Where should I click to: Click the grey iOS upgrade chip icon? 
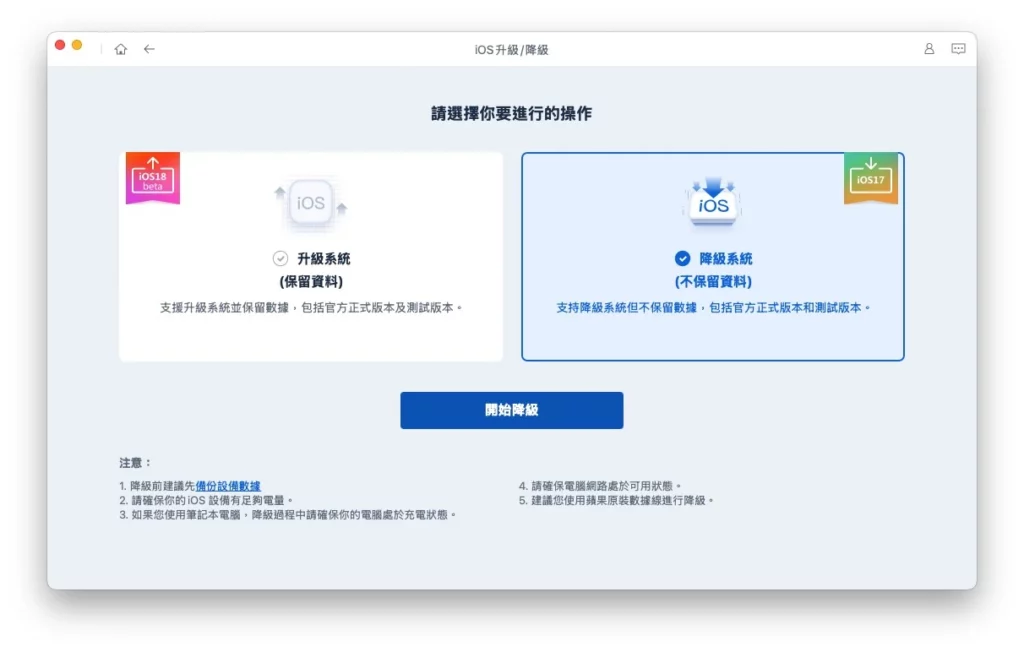point(310,203)
